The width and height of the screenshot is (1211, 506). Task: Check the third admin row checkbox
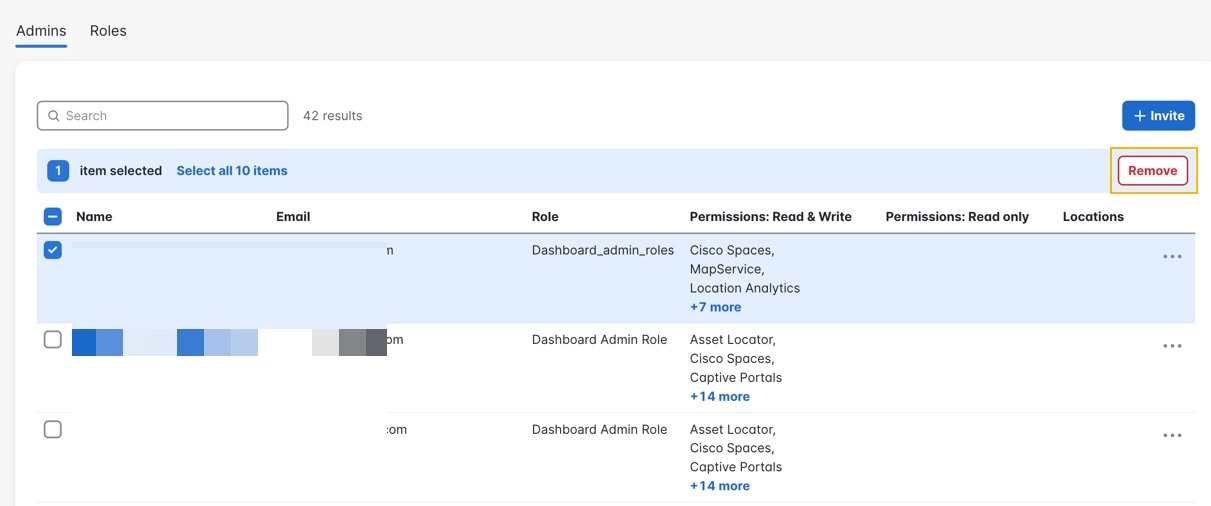click(53, 429)
